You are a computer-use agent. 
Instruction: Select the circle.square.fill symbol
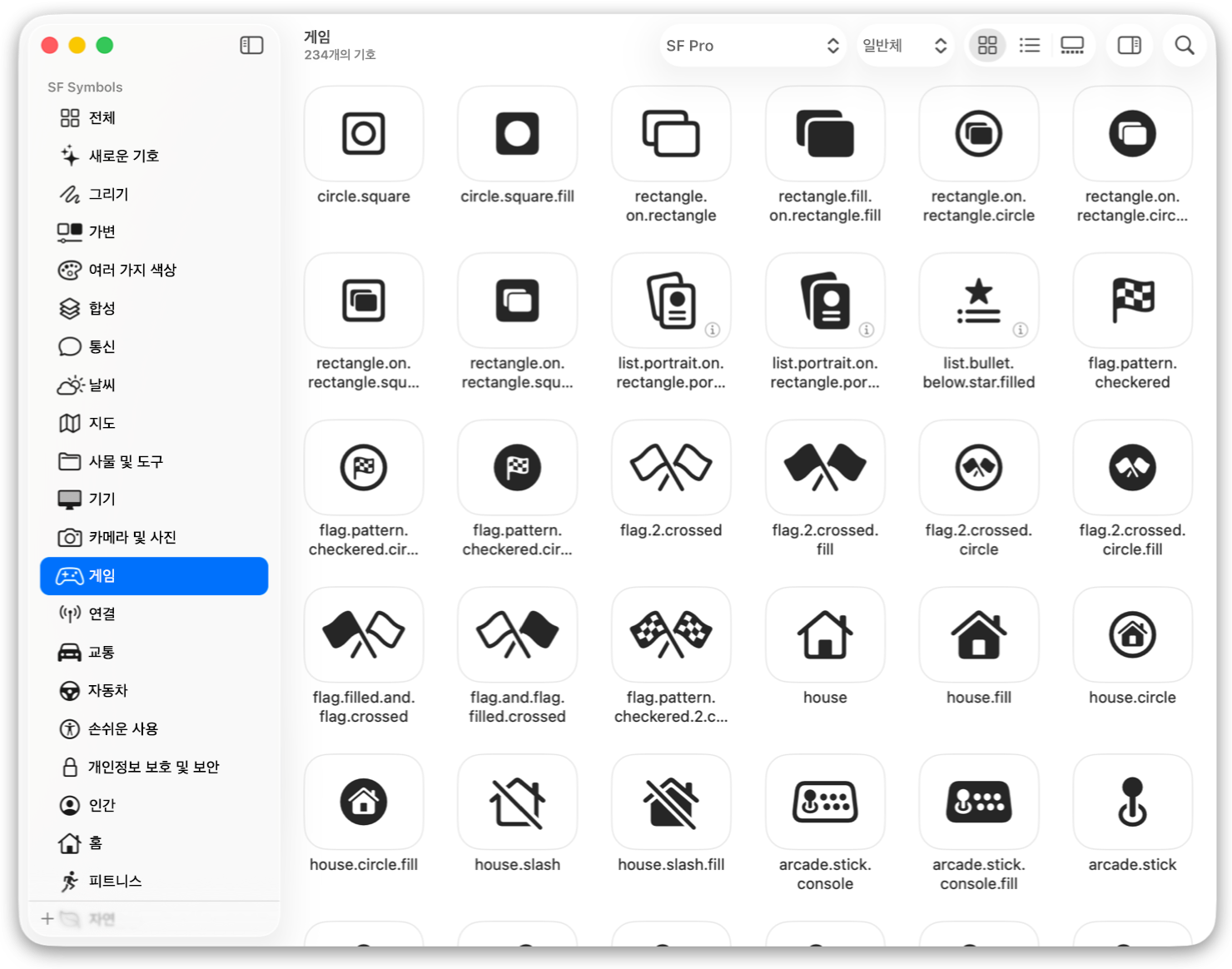[x=518, y=134]
